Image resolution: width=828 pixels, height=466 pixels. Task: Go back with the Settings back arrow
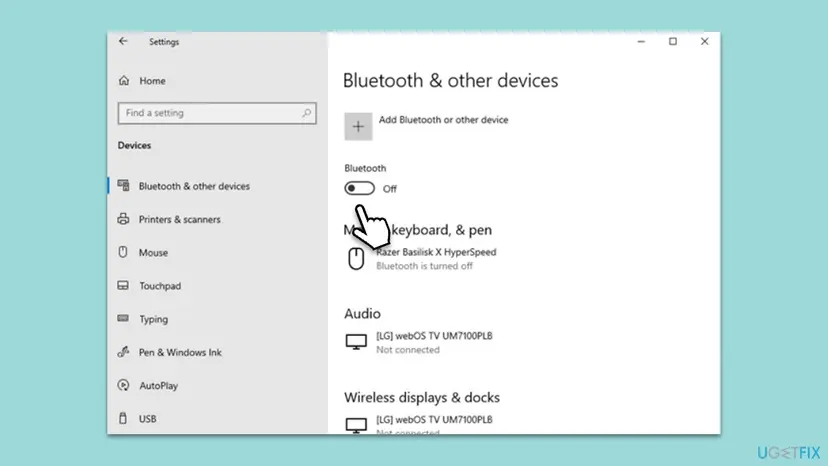point(123,41)
